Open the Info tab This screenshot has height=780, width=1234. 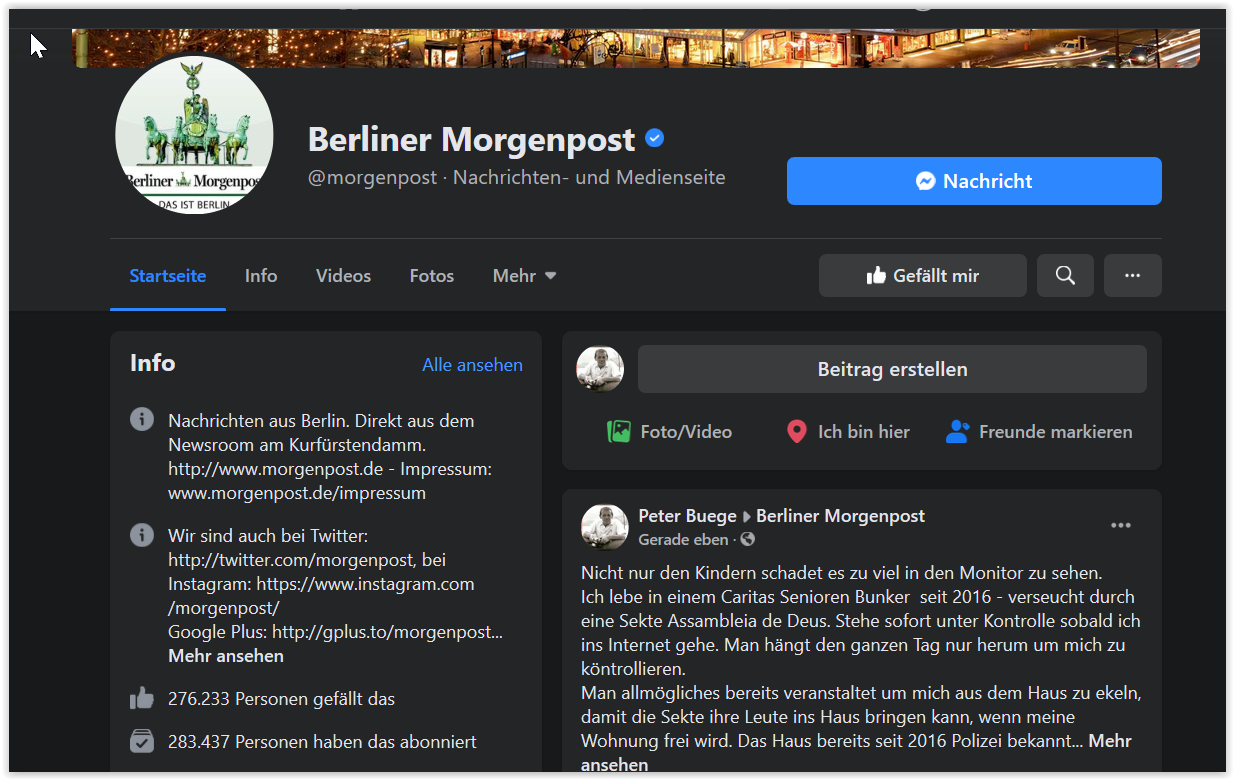coord(261,276)
